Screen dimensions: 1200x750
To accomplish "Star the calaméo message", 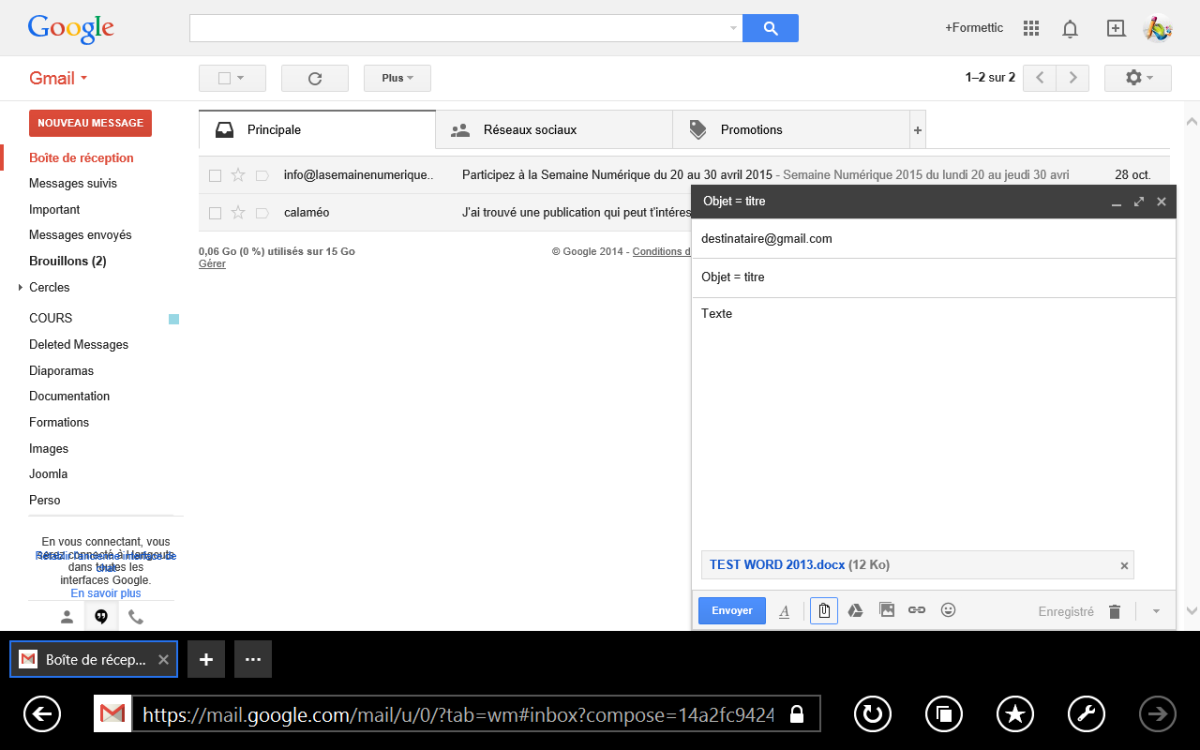I will [x=238, y=213].
